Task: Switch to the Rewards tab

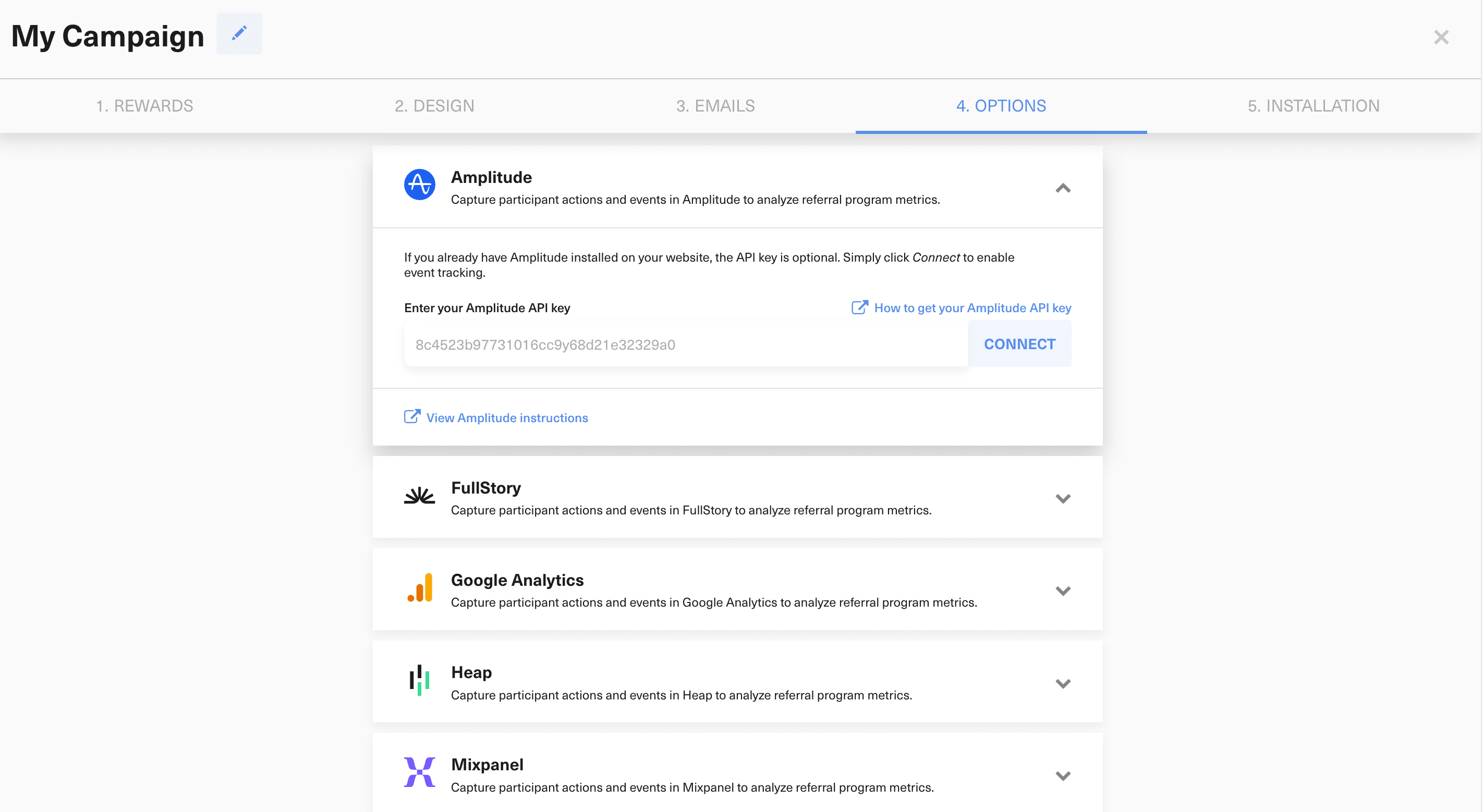Action: click(x=145, y=106)
